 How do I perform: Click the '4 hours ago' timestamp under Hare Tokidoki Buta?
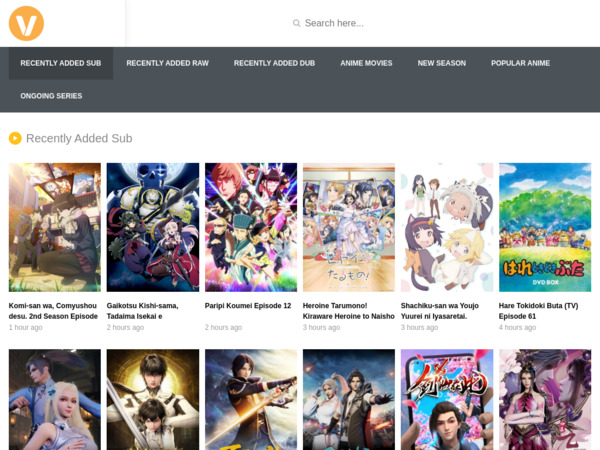coord(517,328)
